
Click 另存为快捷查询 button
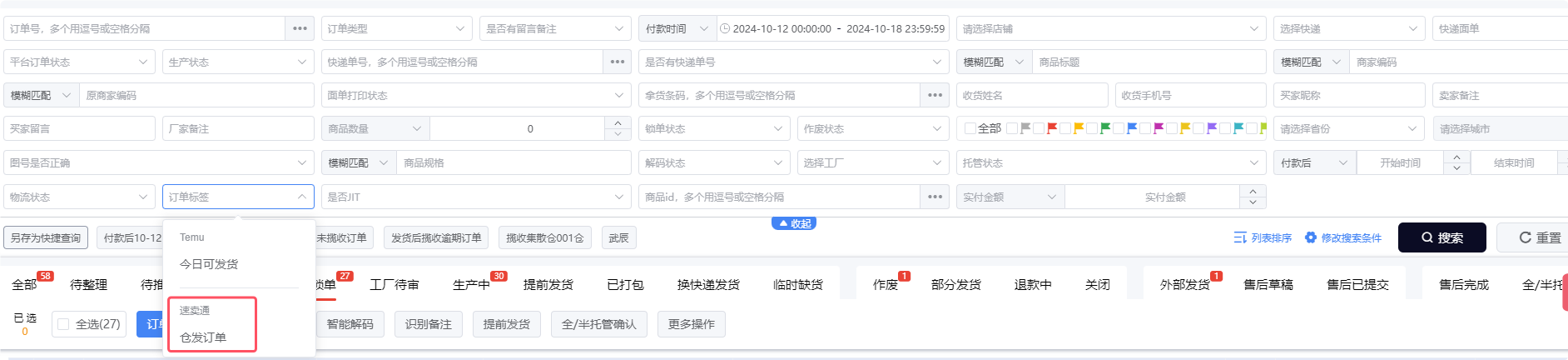(46, 237)
